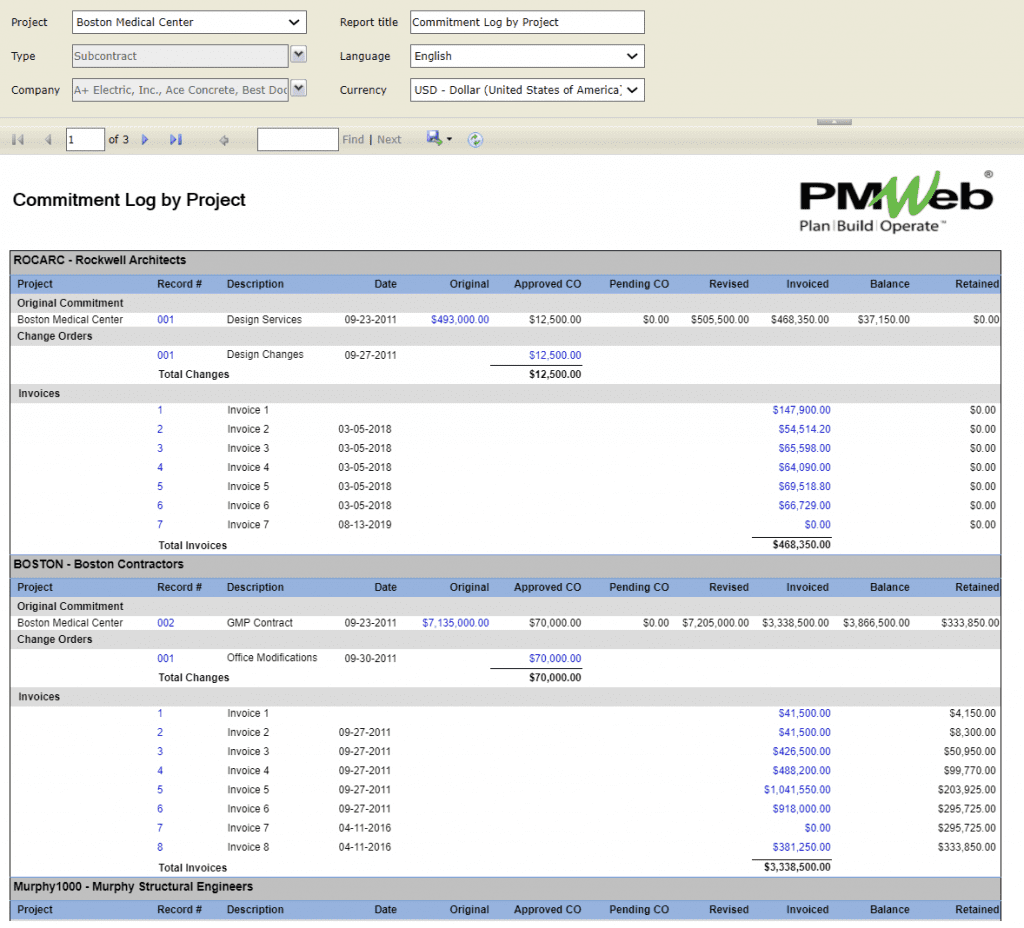Expand the Type dropdown arrow
The image size is (1024, 928).
pyautogui.click(x=298, y=55)
